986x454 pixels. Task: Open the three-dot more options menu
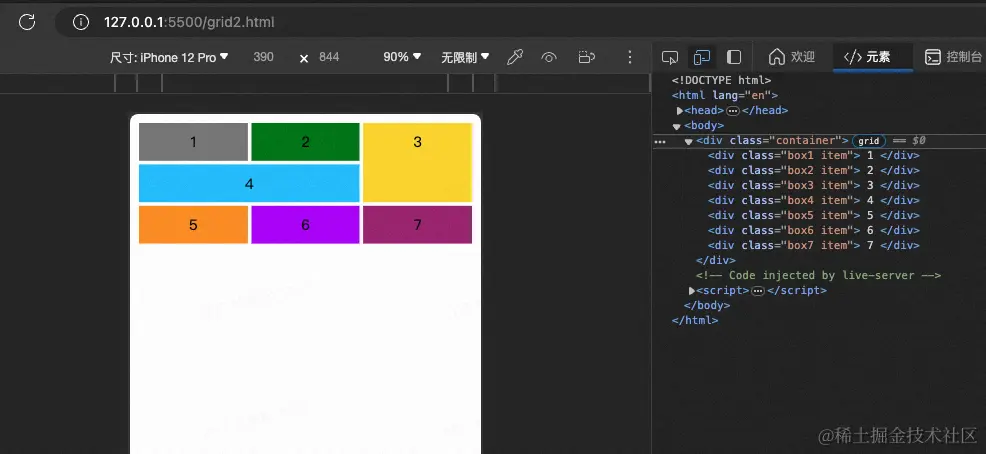pyautogui.click(x=629, y=57)
